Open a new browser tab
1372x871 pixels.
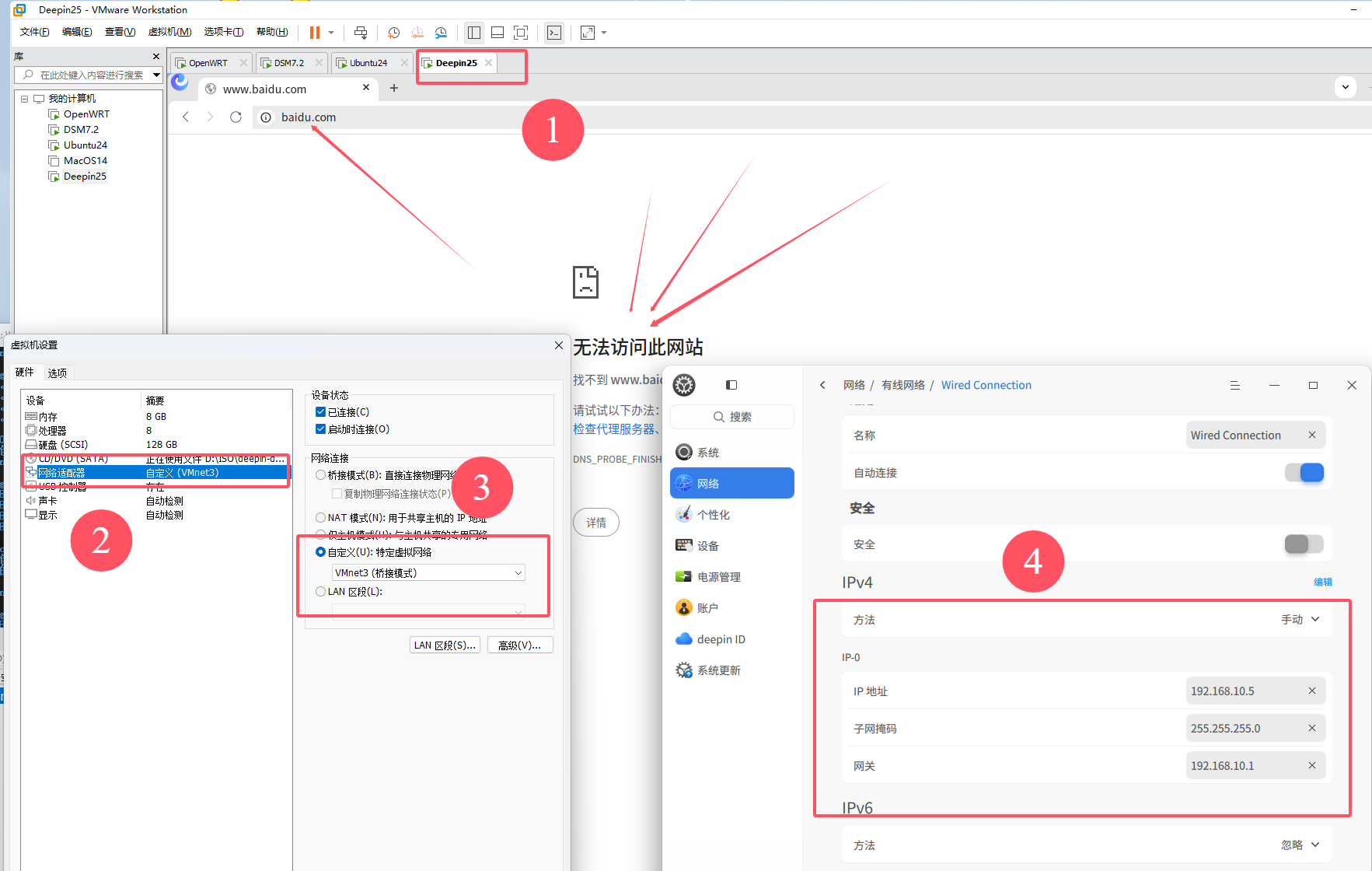coord(394,88)
